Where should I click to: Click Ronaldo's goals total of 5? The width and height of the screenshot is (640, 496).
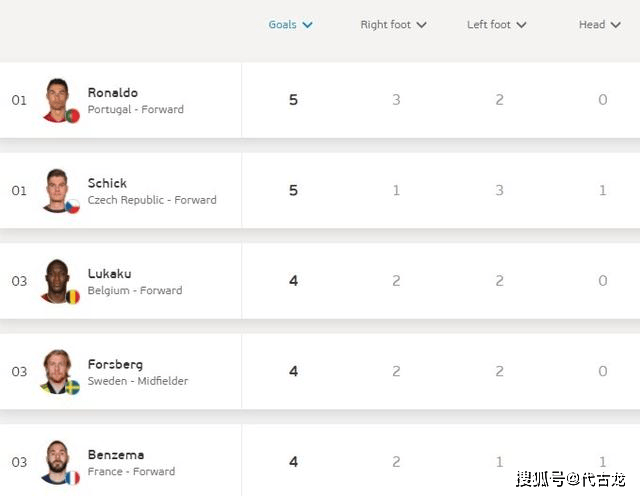coord(293,100)
